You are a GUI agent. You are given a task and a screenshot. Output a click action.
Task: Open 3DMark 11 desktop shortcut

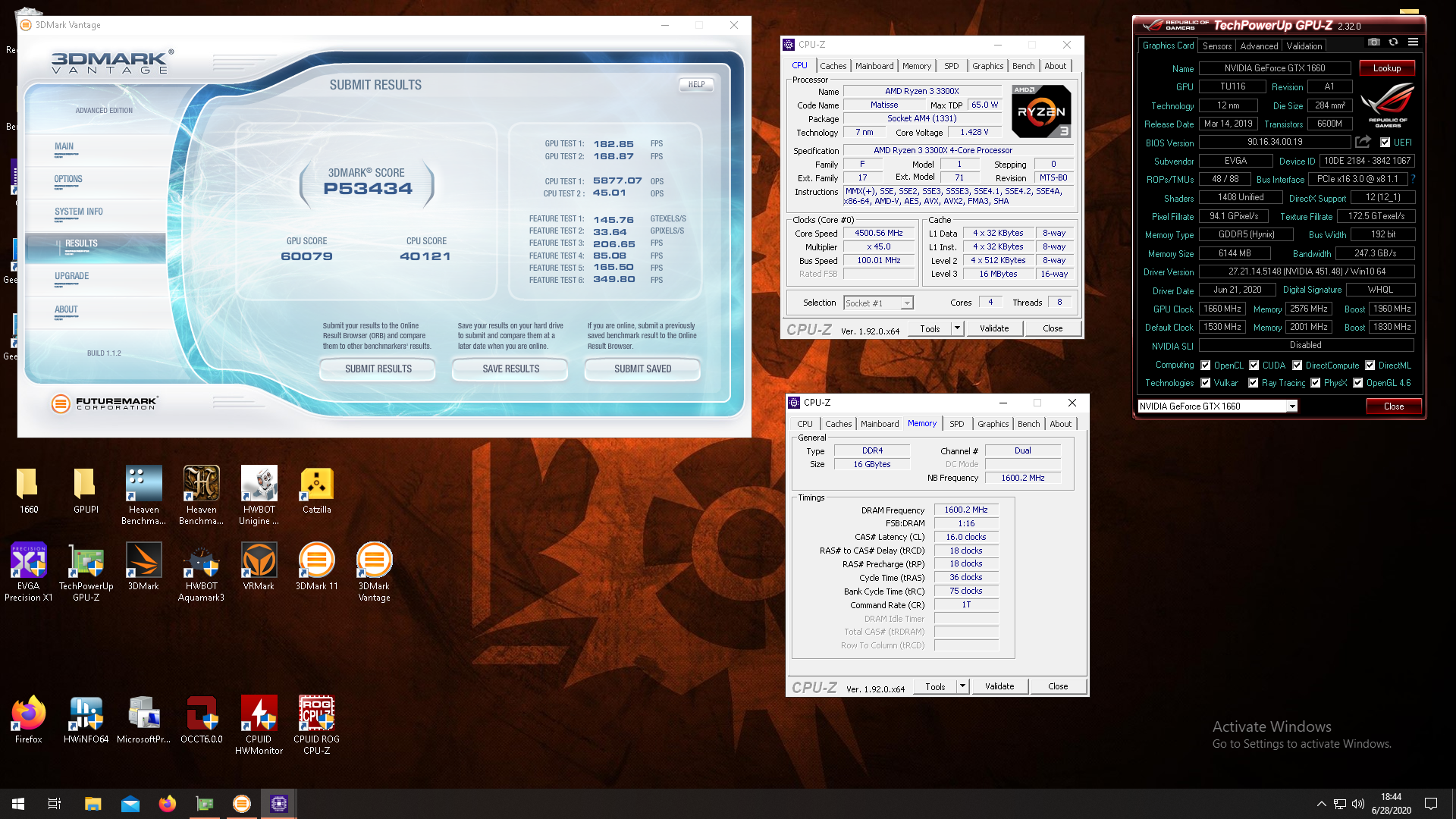click(x=316, y=567)
